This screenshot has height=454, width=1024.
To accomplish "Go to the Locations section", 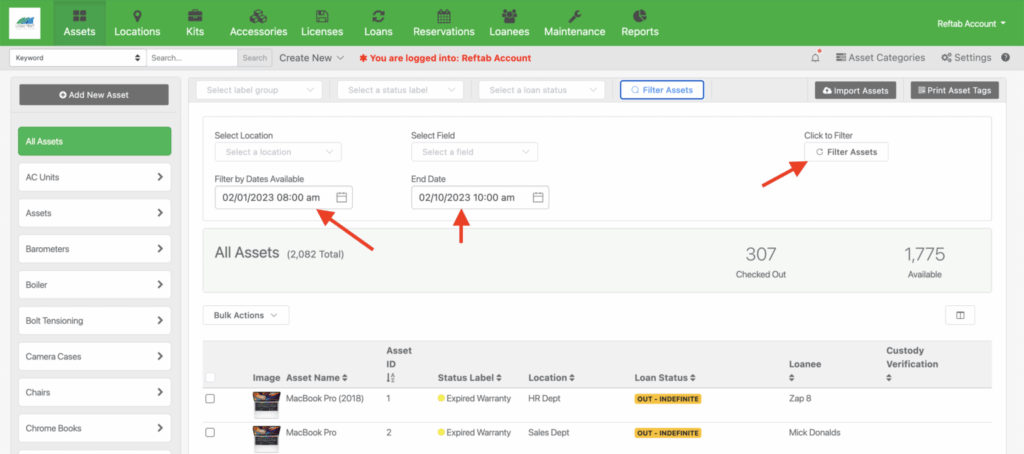I will pos(137,23).
